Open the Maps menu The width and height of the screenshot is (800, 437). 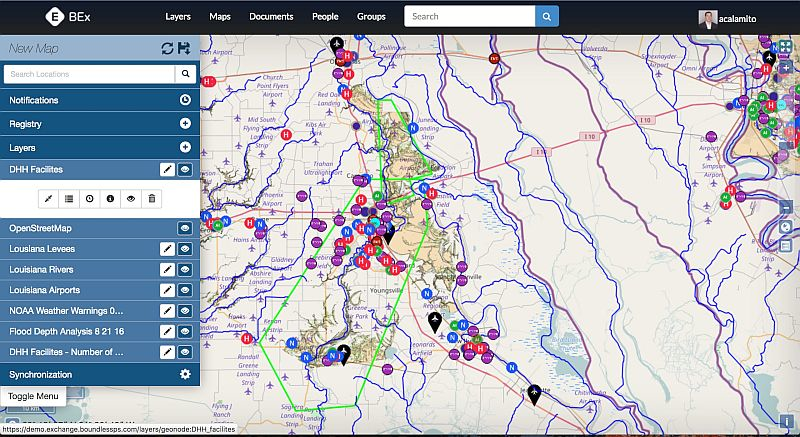click(220, 17)
